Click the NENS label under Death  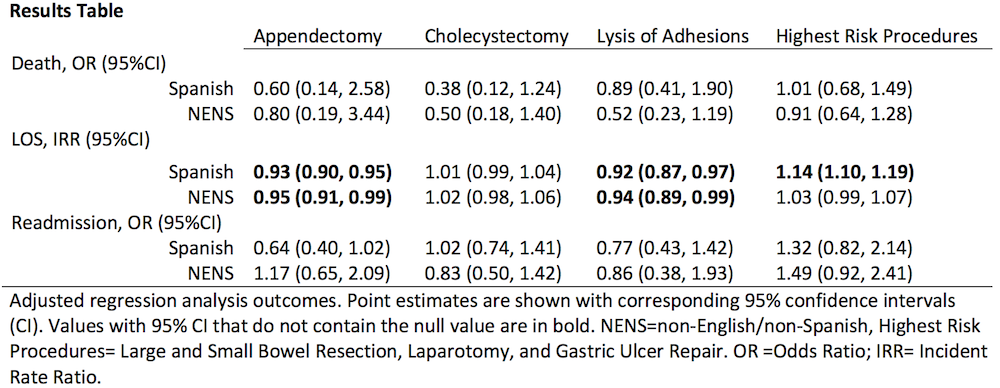[x=210, y=117]
